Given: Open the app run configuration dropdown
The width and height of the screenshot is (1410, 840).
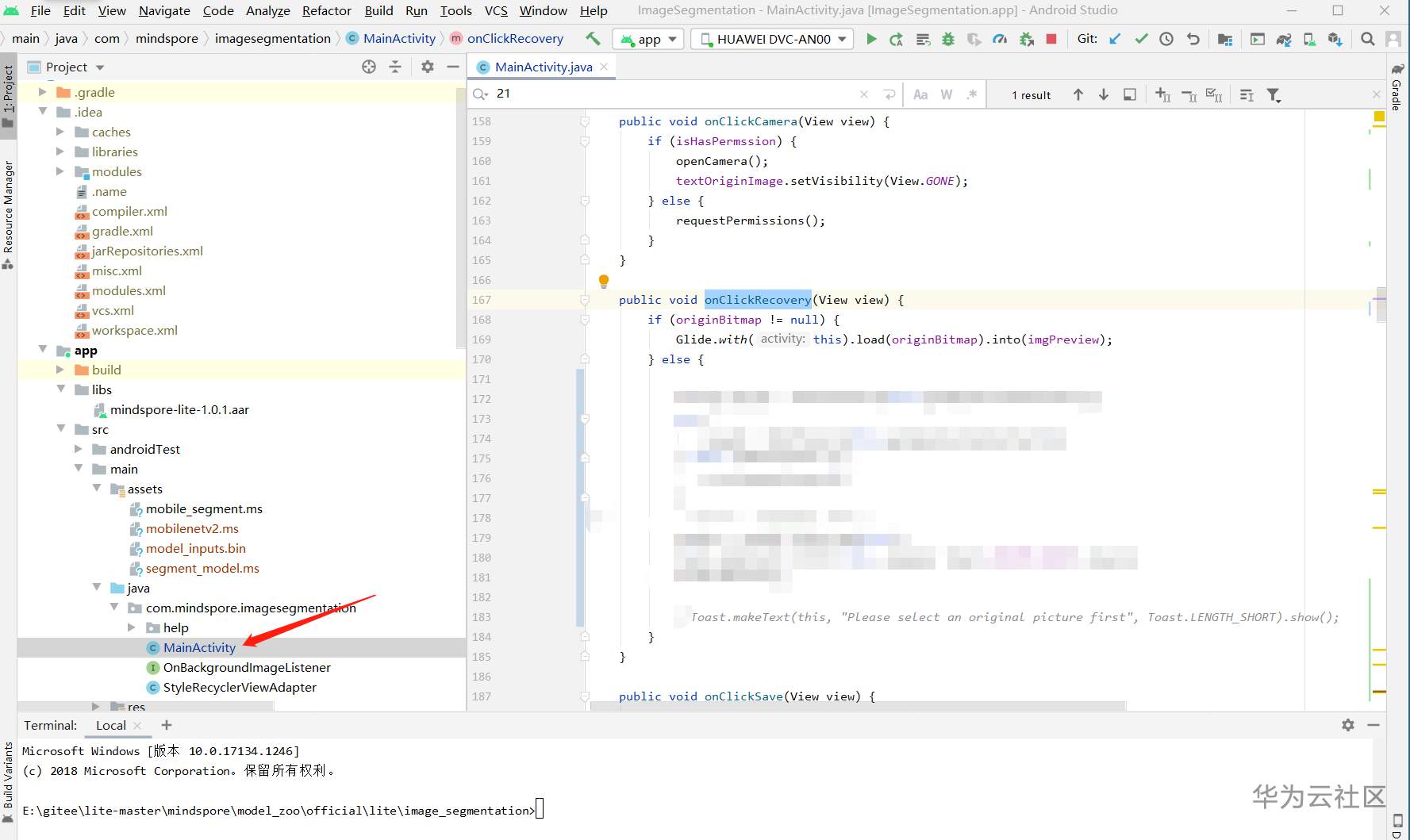Looking at the screenshot, I should point(648,39).
